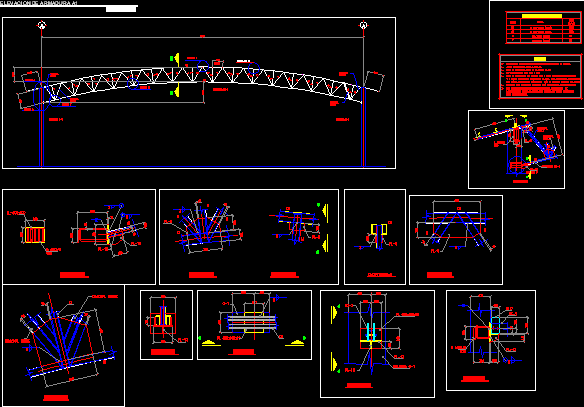The height and width of the screenshot is (407, 584).
Task: Select the right column grid bubble marker
Action: (x=364, y=25)
